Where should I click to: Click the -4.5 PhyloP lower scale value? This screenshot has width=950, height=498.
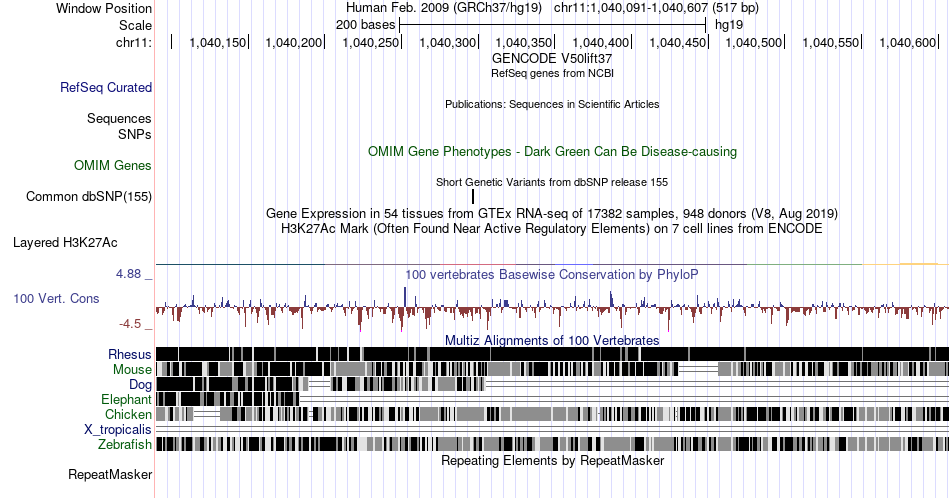pyautogui.click(x=130, y=324)
